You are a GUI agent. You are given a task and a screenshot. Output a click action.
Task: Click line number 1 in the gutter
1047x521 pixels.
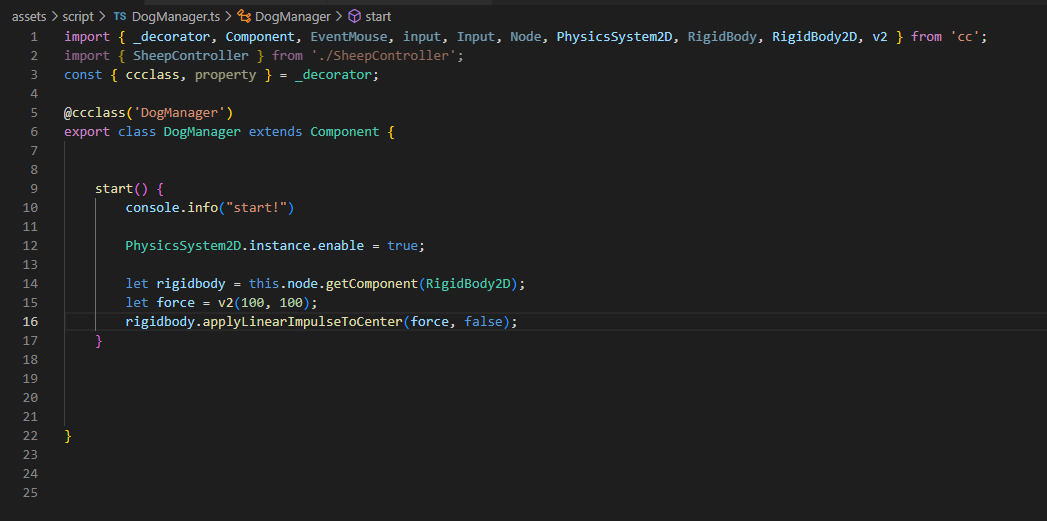point(34,37)
